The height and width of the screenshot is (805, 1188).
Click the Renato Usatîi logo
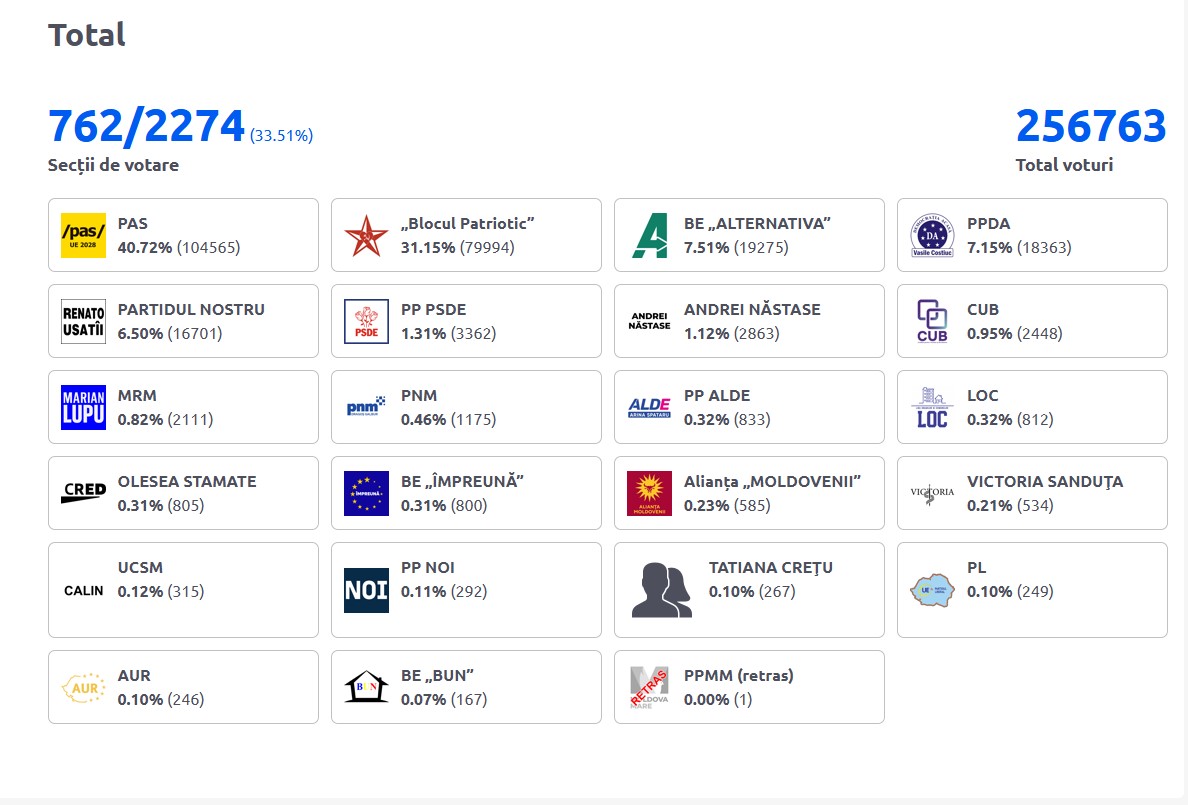click(x=83, y=321)
